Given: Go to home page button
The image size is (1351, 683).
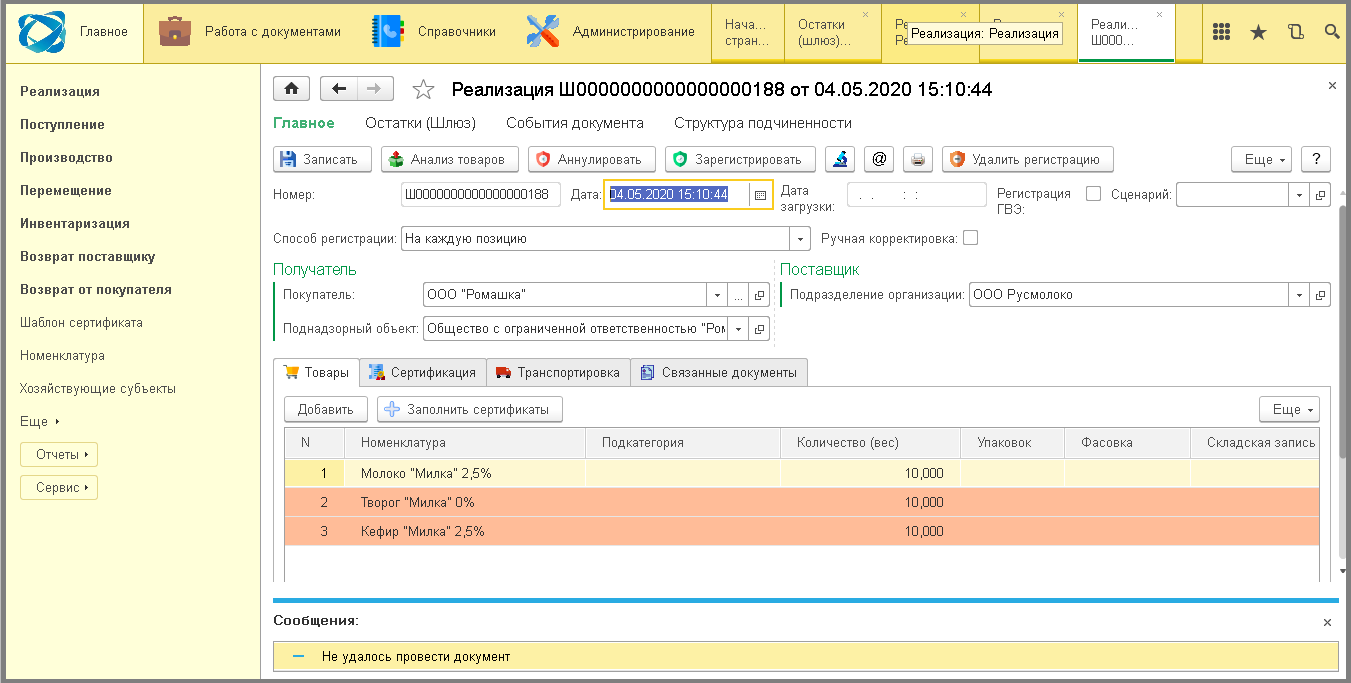Looking at the screenshot, I should (291, 89).
